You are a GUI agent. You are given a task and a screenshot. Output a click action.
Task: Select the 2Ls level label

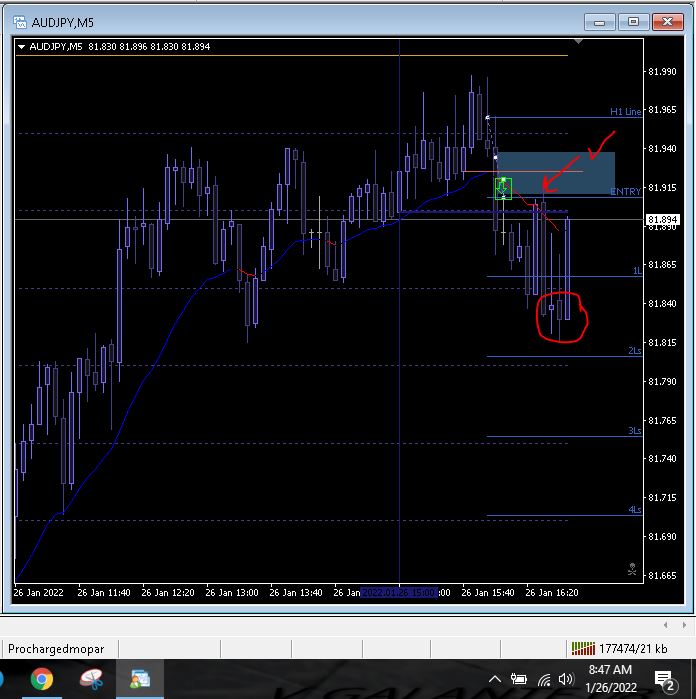(x=634, y=351)
